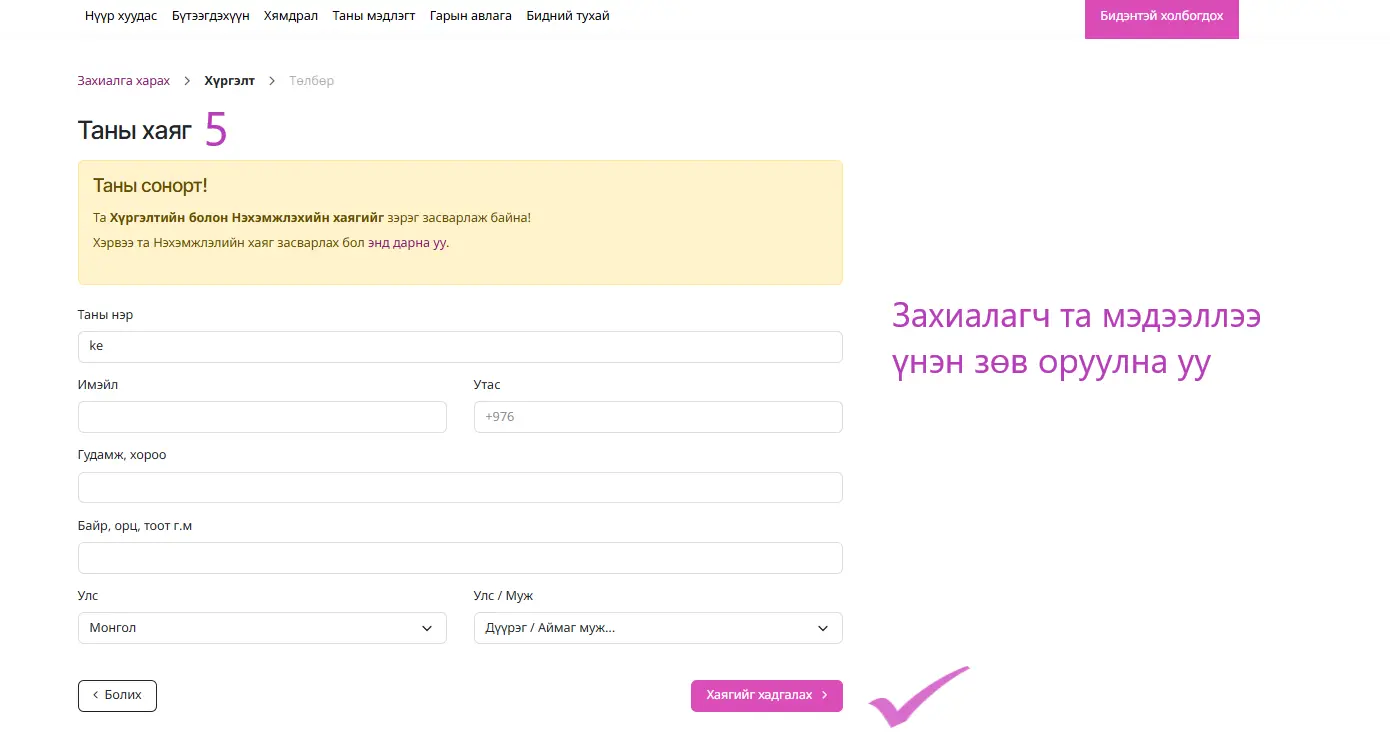Screen dimensions: 1390x738
Task: Select the Хүргэлт breadcrumb step
Action: point(229,81)
